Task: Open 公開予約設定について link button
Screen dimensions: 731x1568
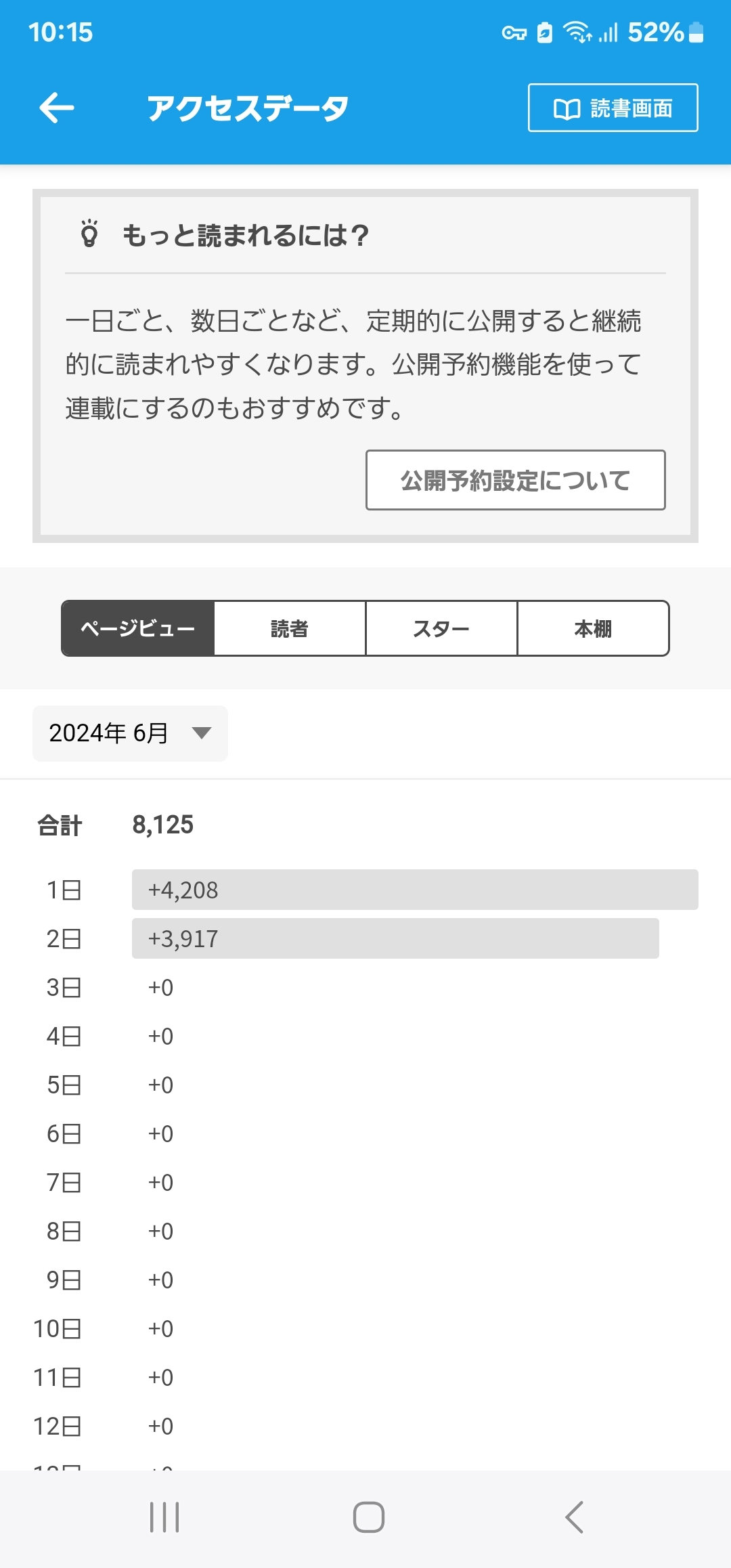Action: point(515,480)
